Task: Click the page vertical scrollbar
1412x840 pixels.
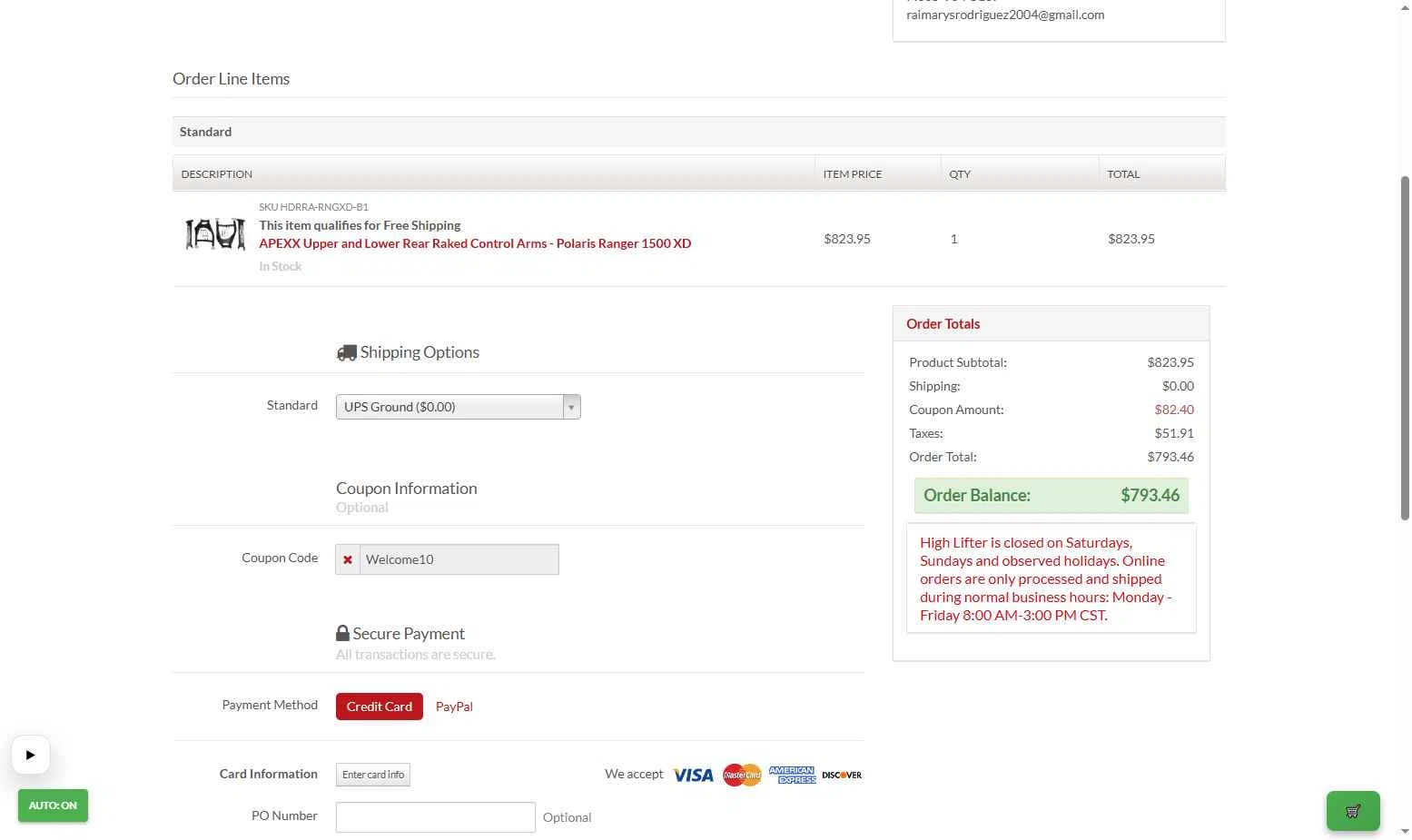Action: pos(1405,348)
